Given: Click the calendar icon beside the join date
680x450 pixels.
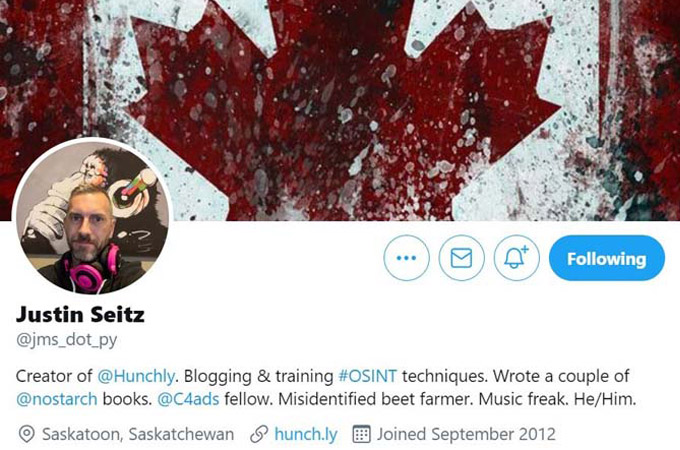Looking at the screenshot, I should pos(361,434).
